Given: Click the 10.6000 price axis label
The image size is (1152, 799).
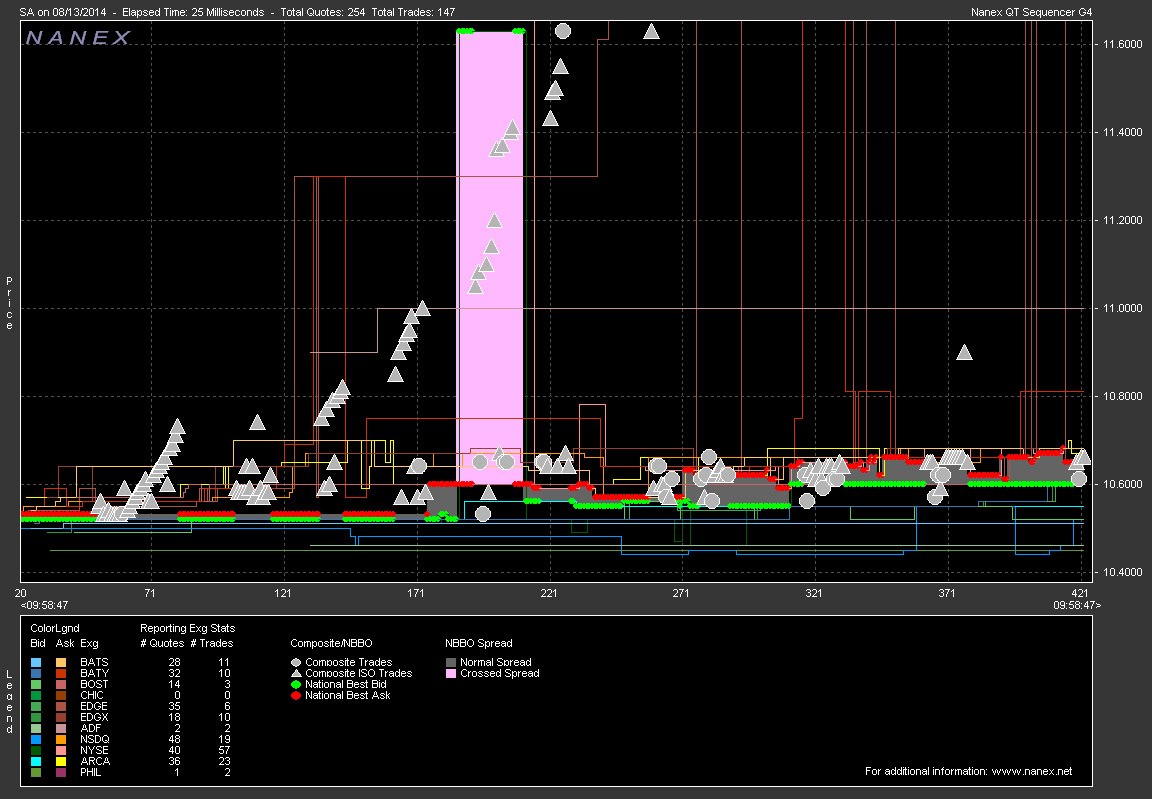Looking at the screenshot, I should pos(1123,485).
